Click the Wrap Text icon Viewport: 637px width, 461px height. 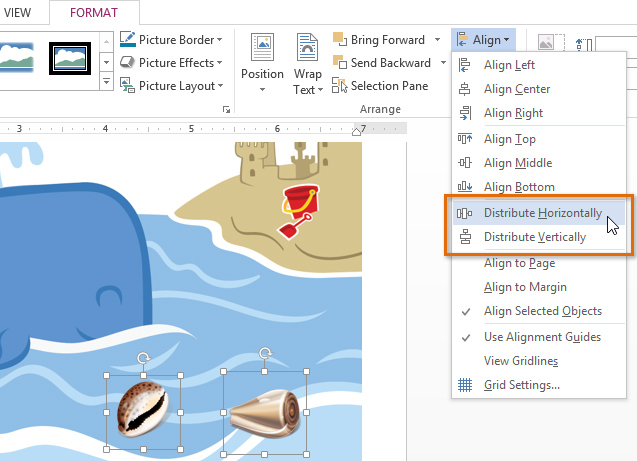(x=308, y=47)
